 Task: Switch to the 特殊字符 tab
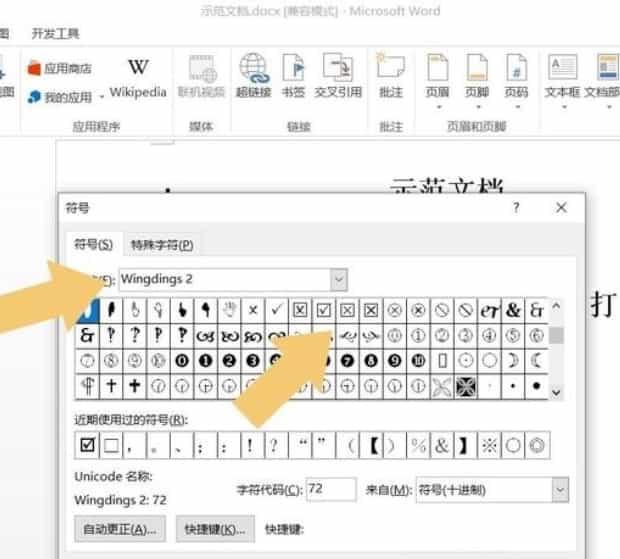161,244
